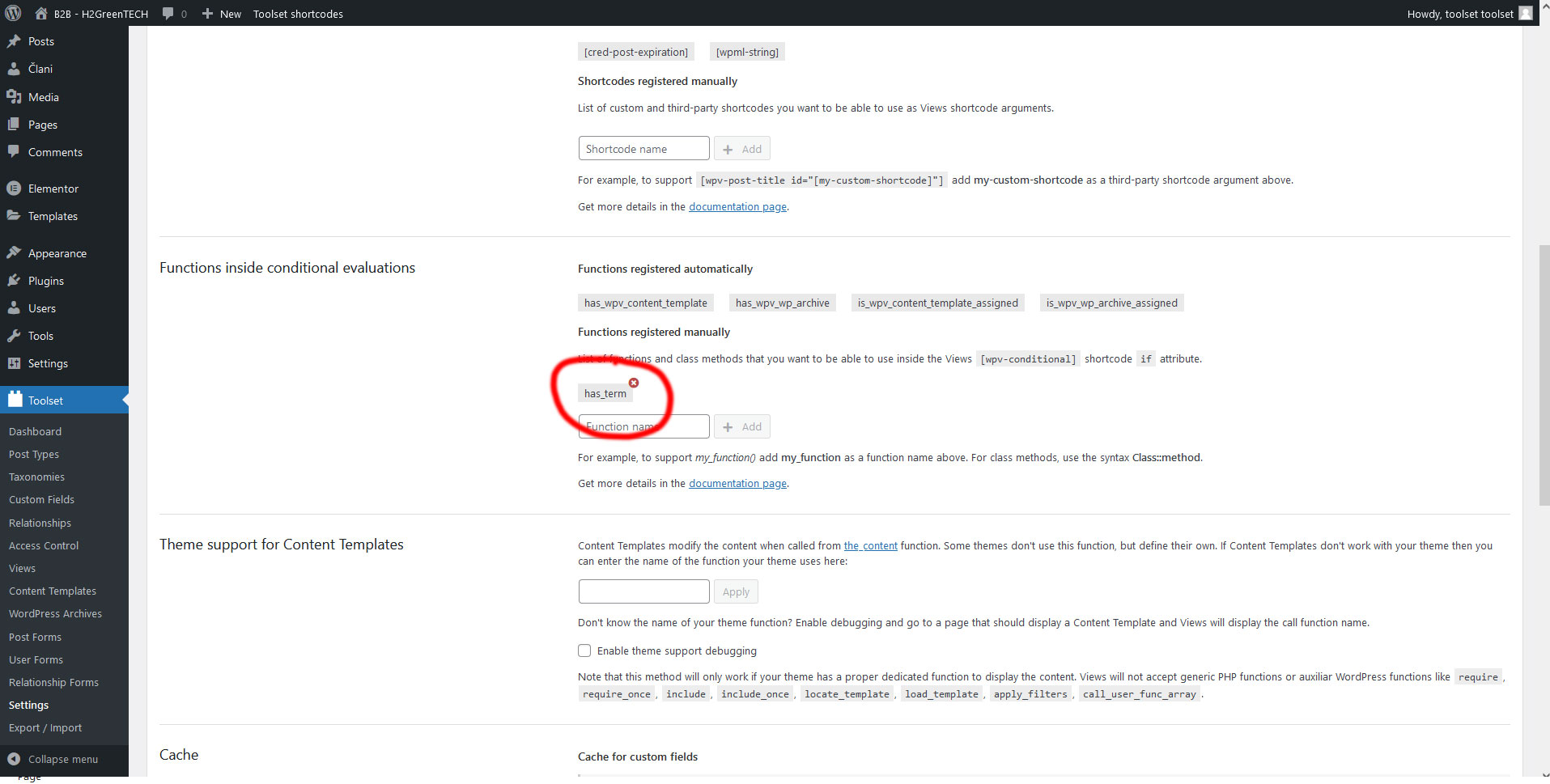The image size is (1550, 784).
Task: Open Post Forms submenu item
Action: [x=35, y=637]
